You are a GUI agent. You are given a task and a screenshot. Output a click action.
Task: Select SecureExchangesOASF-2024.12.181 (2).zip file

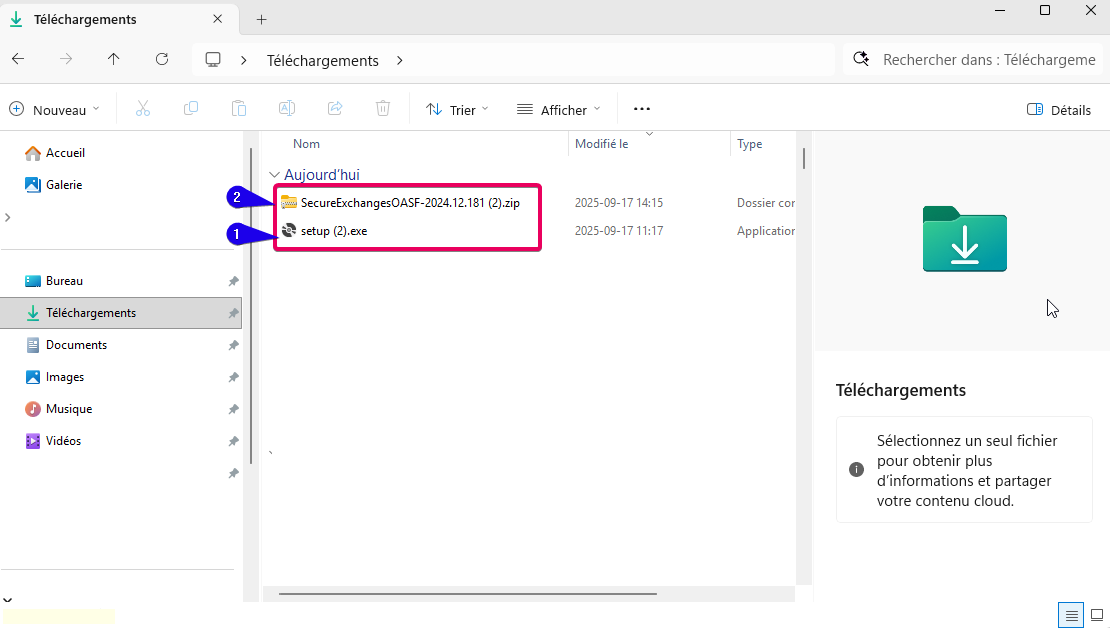(x=410, y=202)
